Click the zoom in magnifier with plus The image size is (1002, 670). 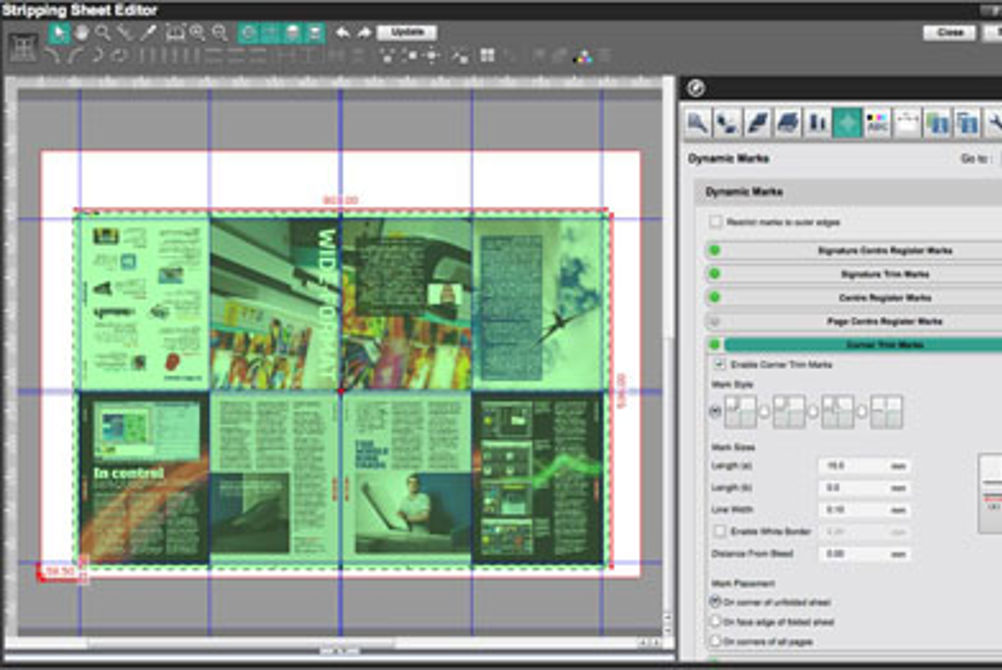click(197, 33)
